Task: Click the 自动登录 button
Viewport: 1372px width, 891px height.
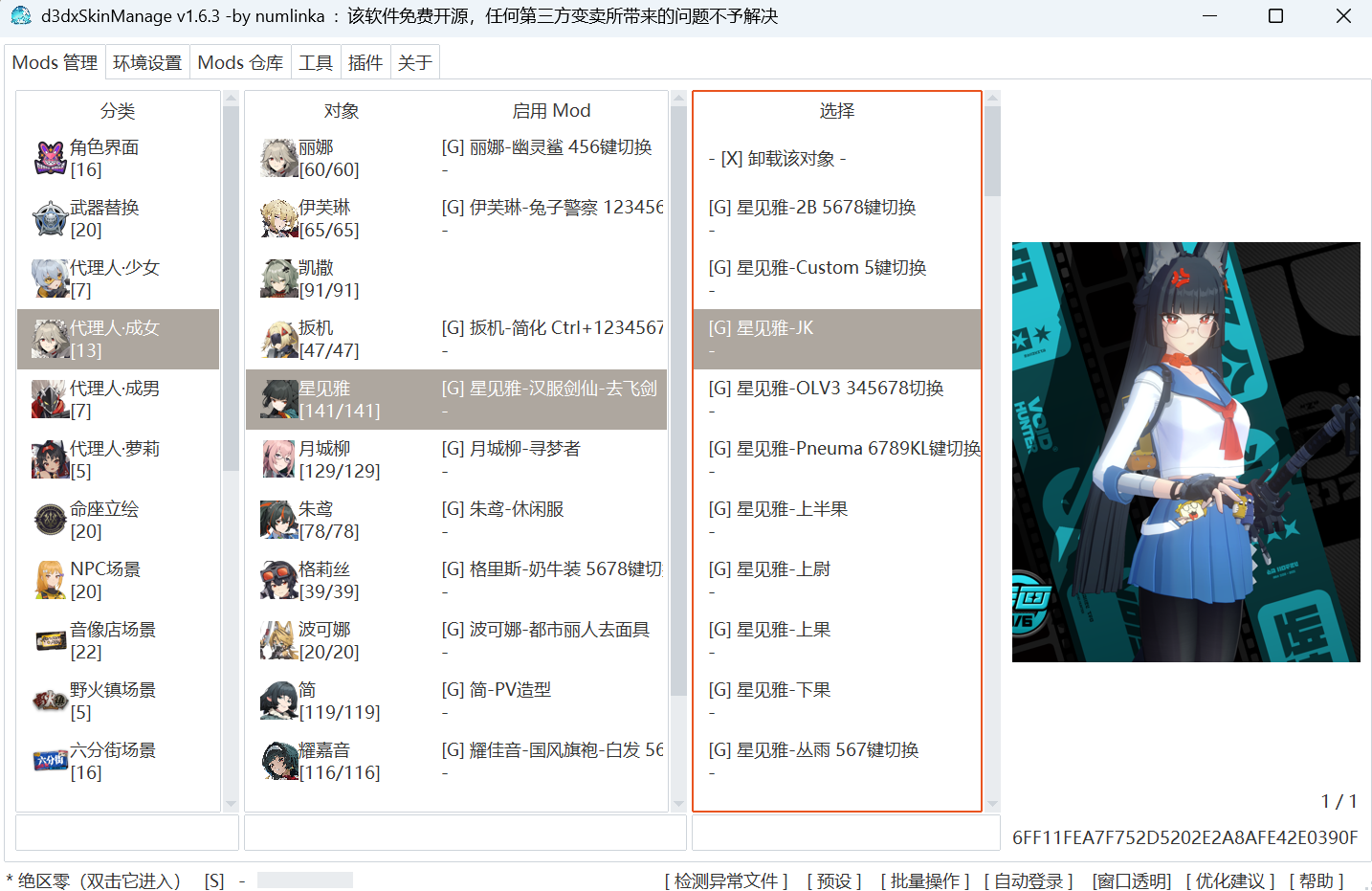Action: 1029,880
